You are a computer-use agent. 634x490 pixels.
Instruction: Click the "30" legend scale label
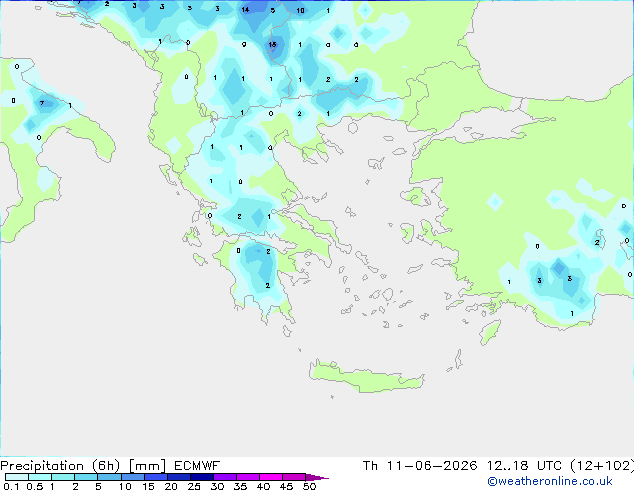tap(218, 486)
